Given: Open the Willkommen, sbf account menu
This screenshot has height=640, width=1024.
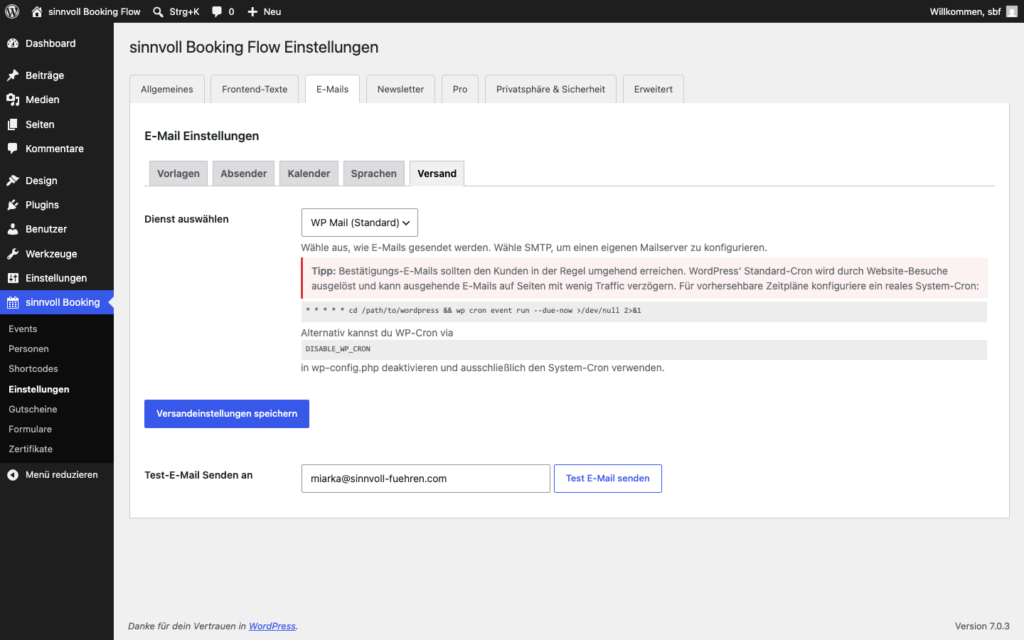Looking at the screenshot, I should click(973, 12).
